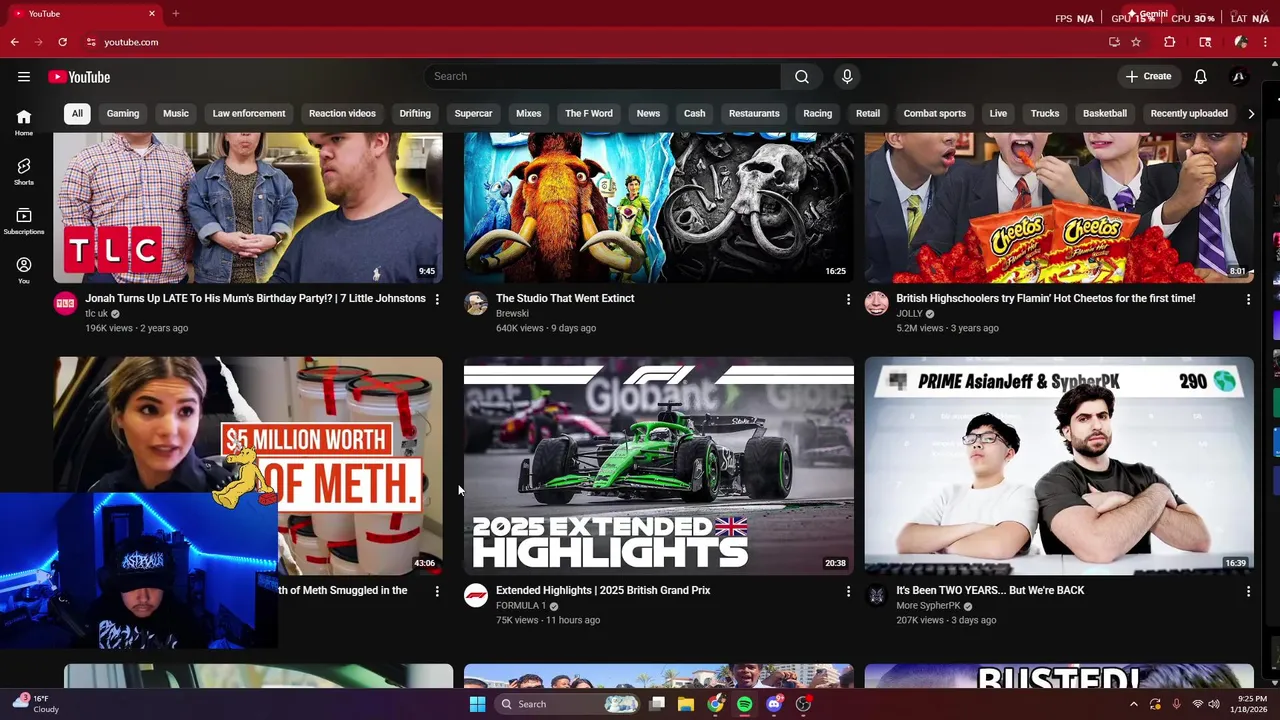Click the YouTube logo

[79, 77]
